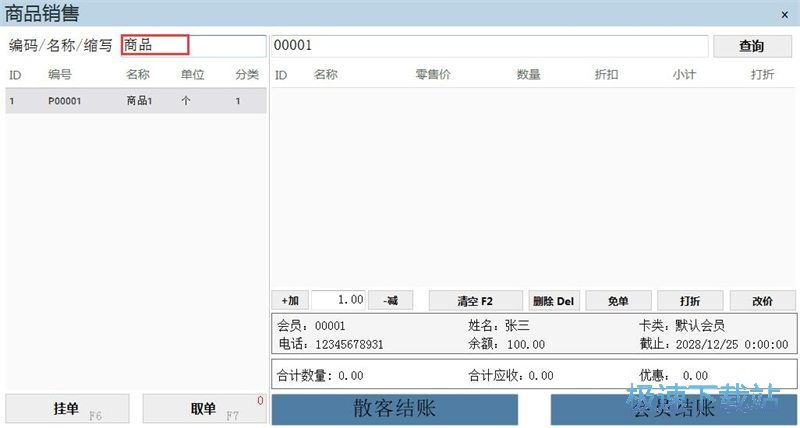The width and height of the screenshot is (800, 428).
Task: Click the 改价 change price button
Action: [x=762, y=300]
